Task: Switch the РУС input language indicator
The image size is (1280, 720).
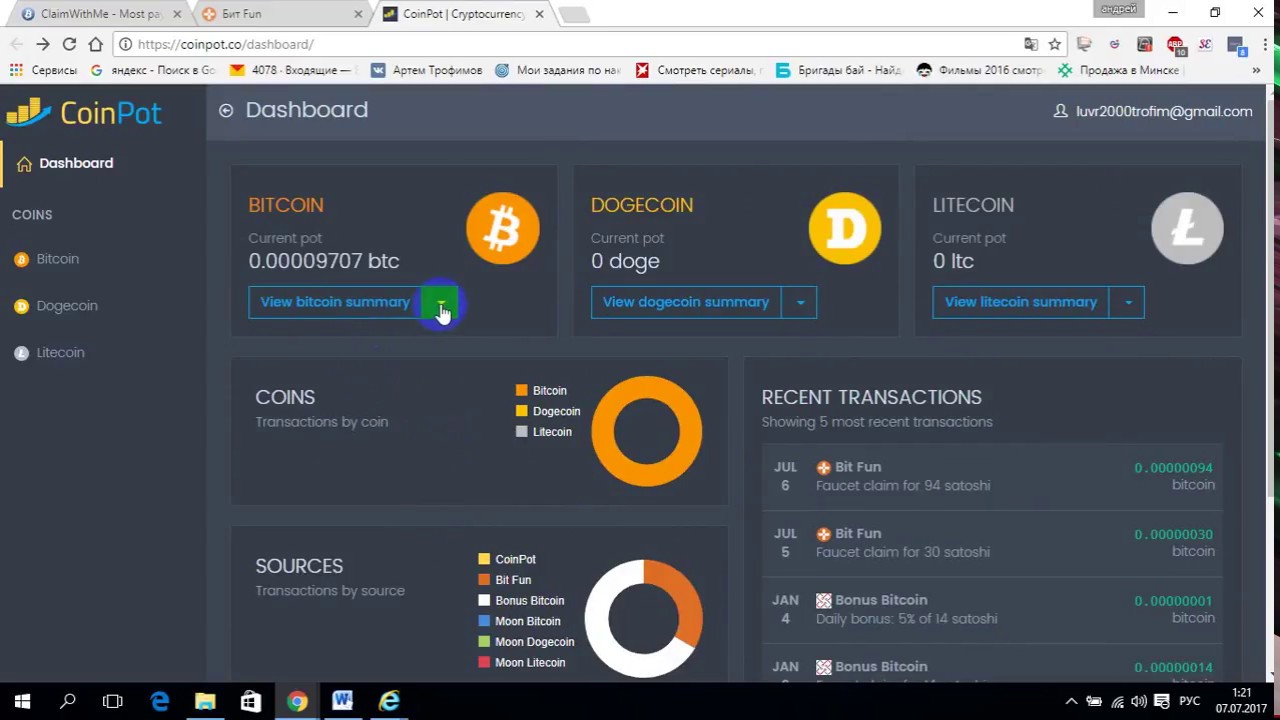Action: 1190,701
